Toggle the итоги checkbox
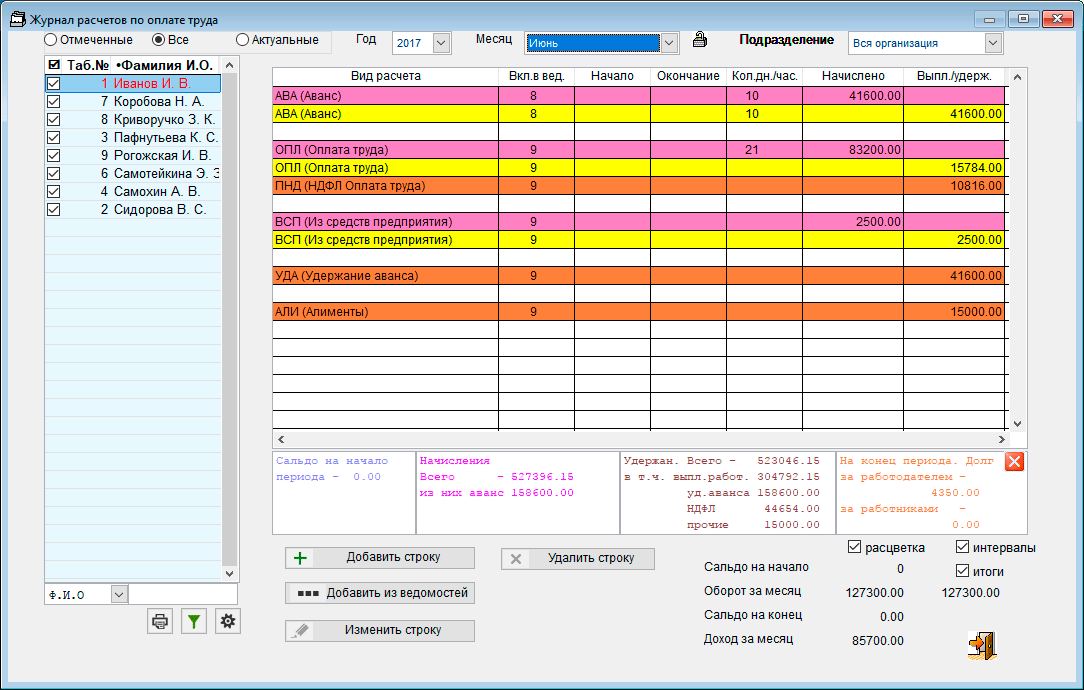This screenshot has width=1084, height=690. point(962,571)
